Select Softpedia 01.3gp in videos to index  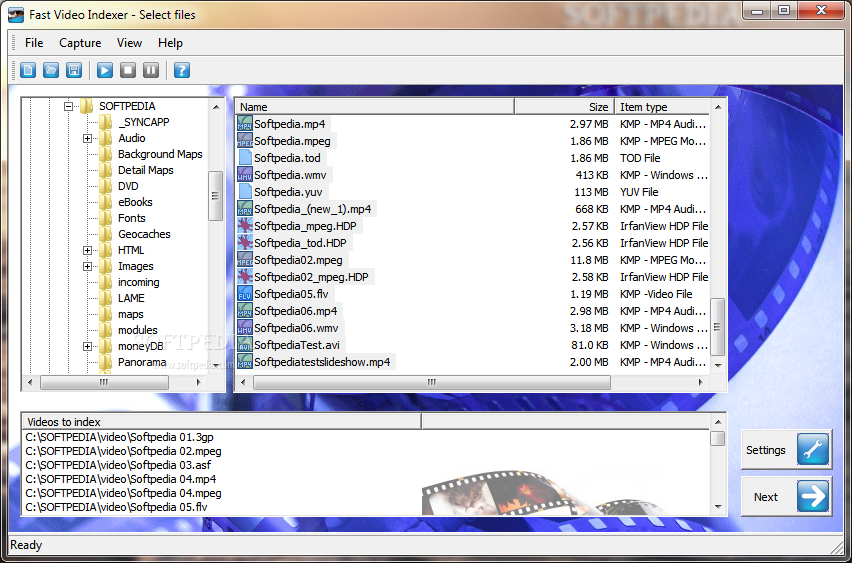[120, 437]
